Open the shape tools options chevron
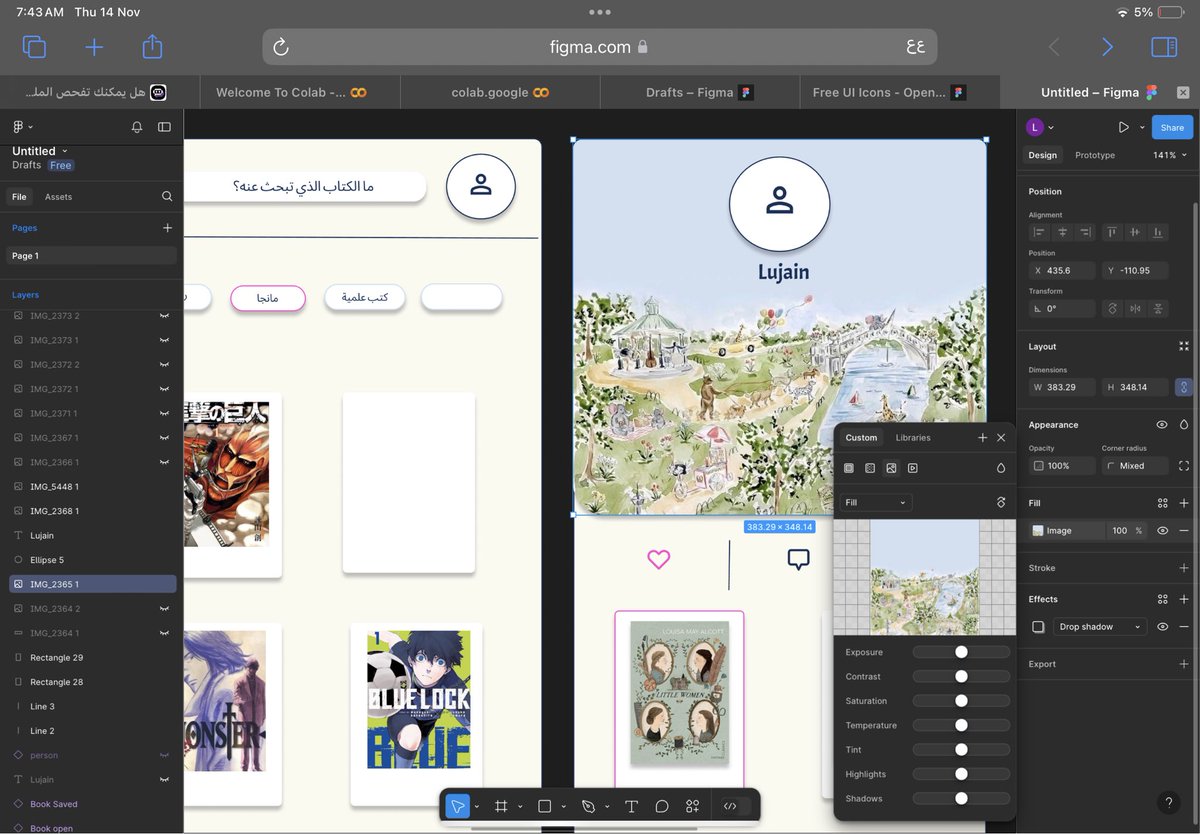Screen dimensions: 1200x834 pos(564,807)
